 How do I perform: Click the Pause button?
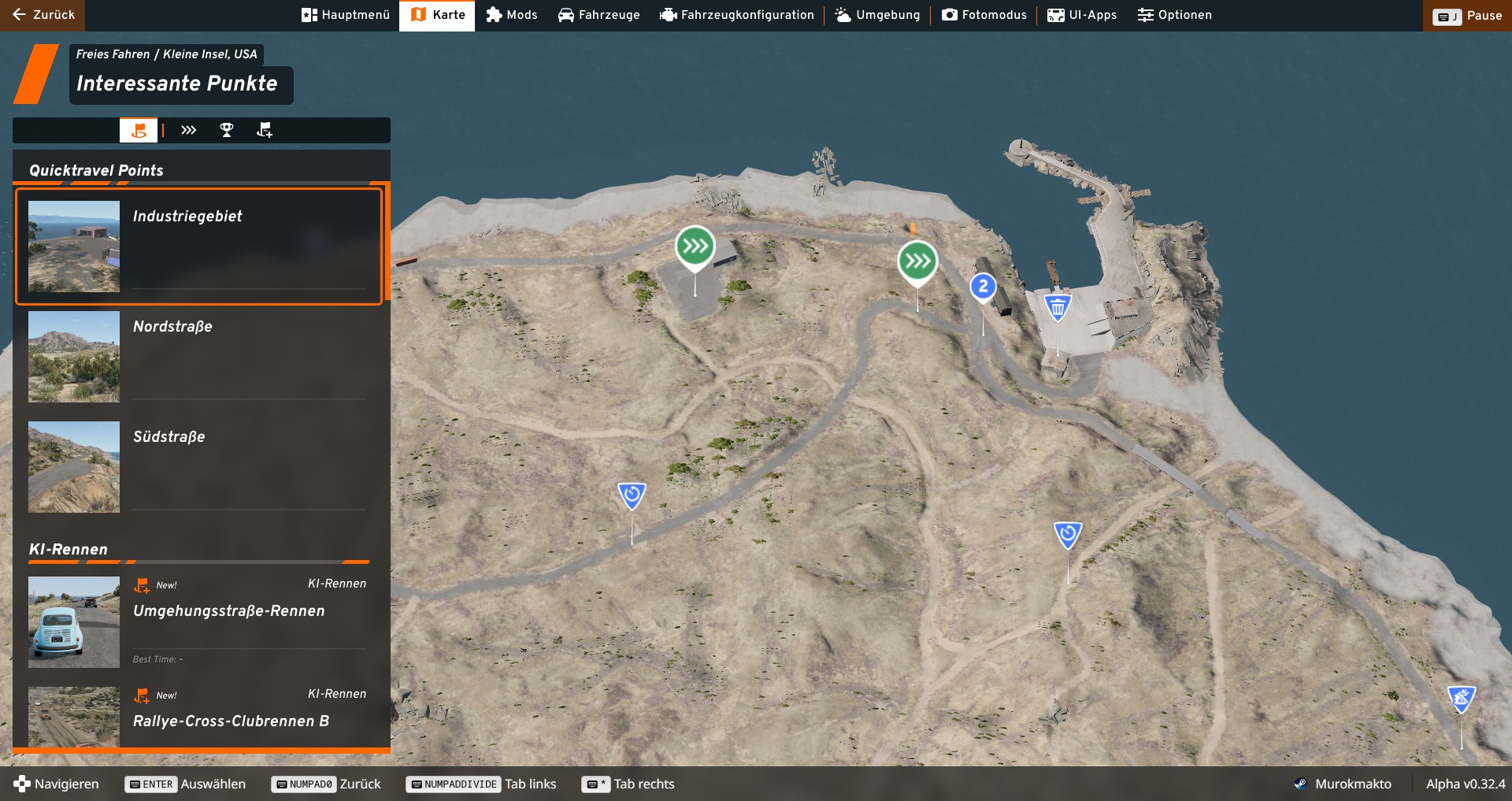pos(1467,15)
